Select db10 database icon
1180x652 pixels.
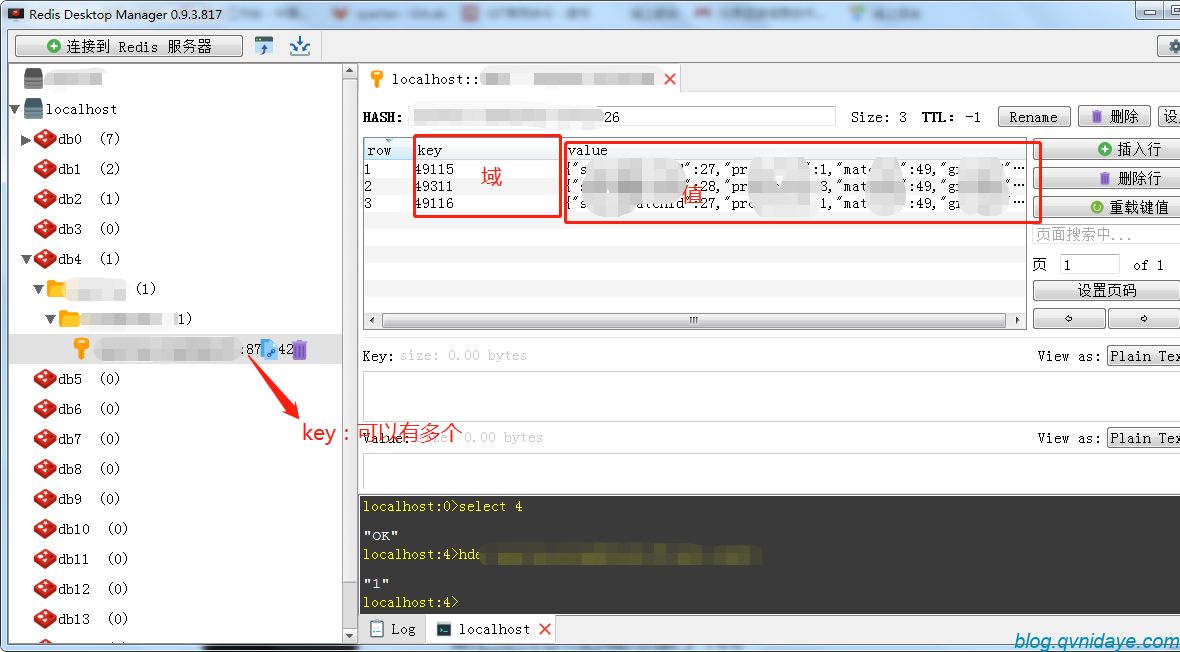(45, 529)
